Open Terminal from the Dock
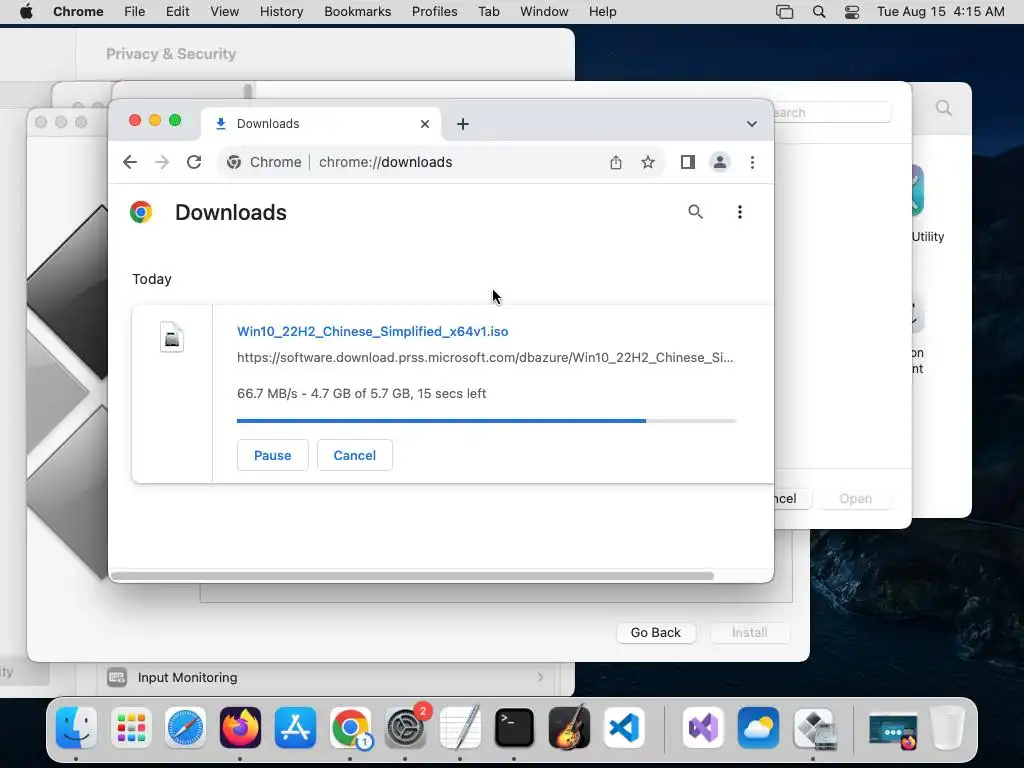 click(514, 728)
